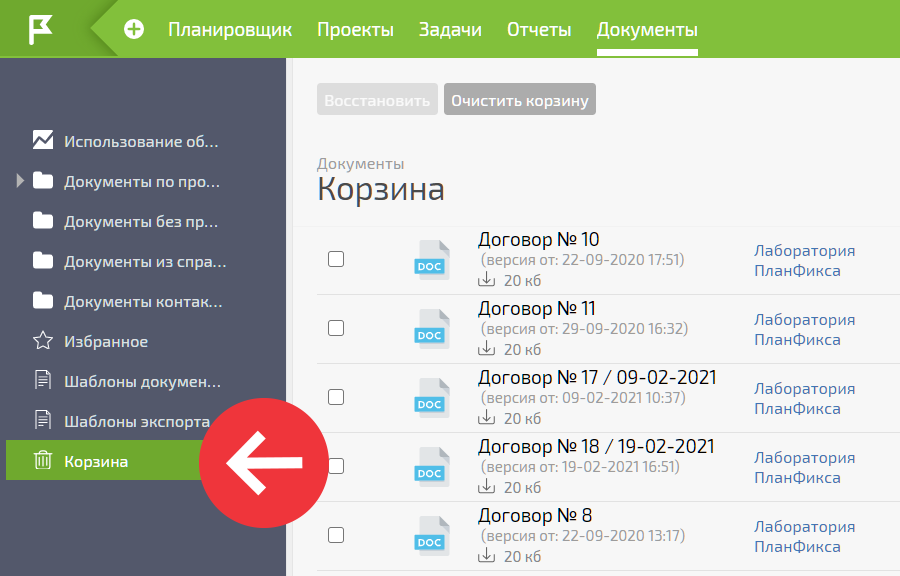Click the Восстановить button
The height and width of the screenshot is (576, 900).
tap(377, 99)
